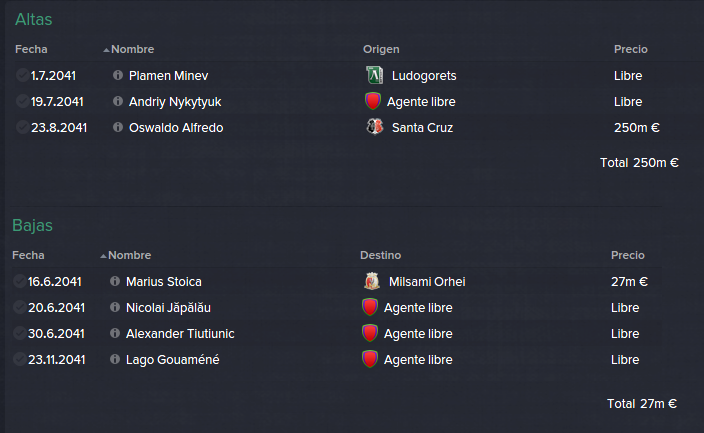This screenshot has height=433, width=704.
Task: Click the red shield next to Andriy Nykytyuk
Action: point(373,101)
